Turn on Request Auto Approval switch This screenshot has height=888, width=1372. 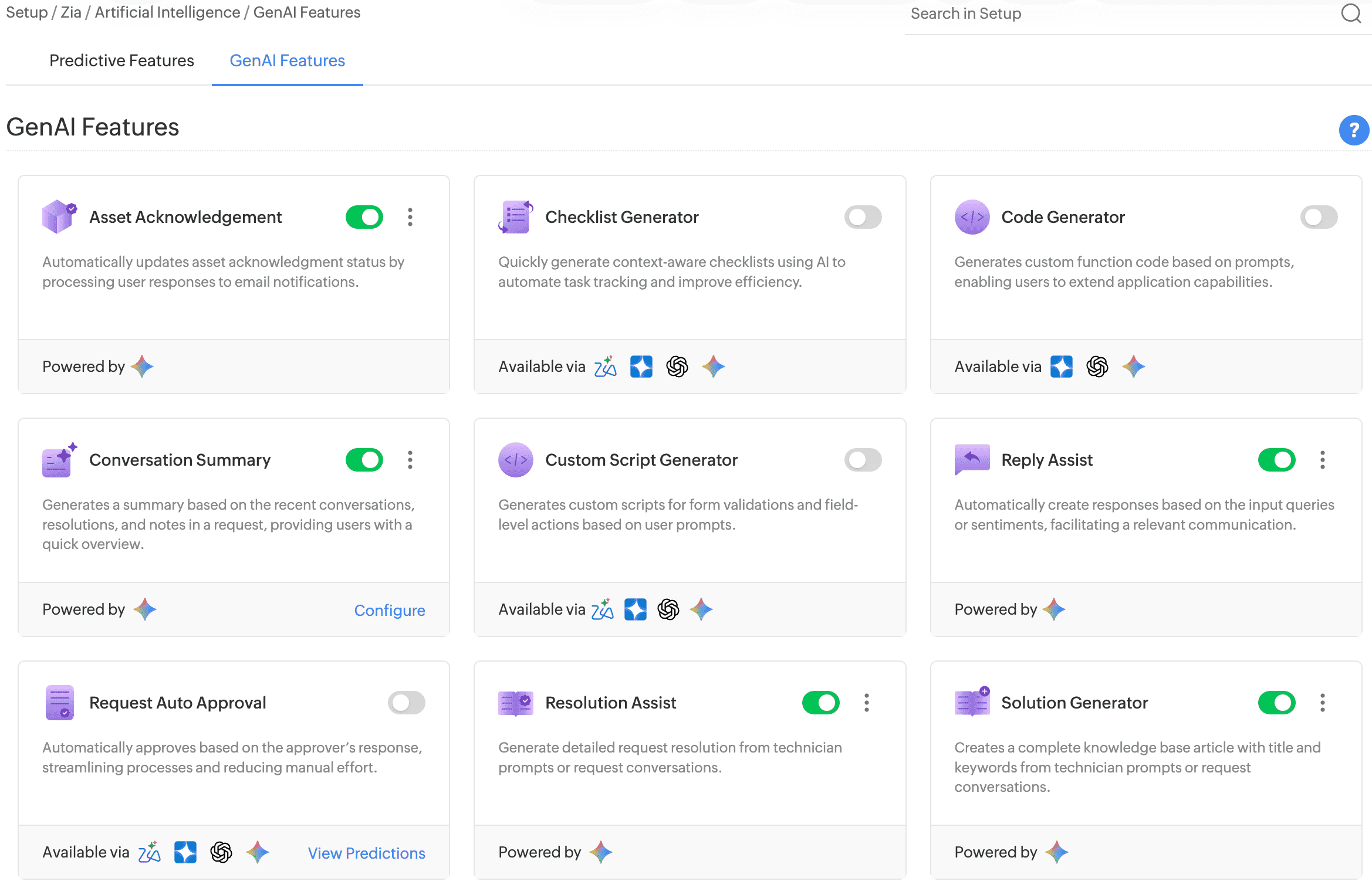406,703
